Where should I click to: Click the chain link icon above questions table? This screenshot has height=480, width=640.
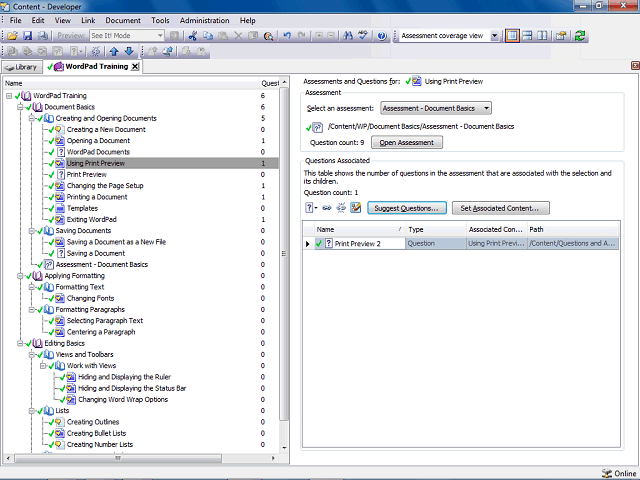(327, 208)
